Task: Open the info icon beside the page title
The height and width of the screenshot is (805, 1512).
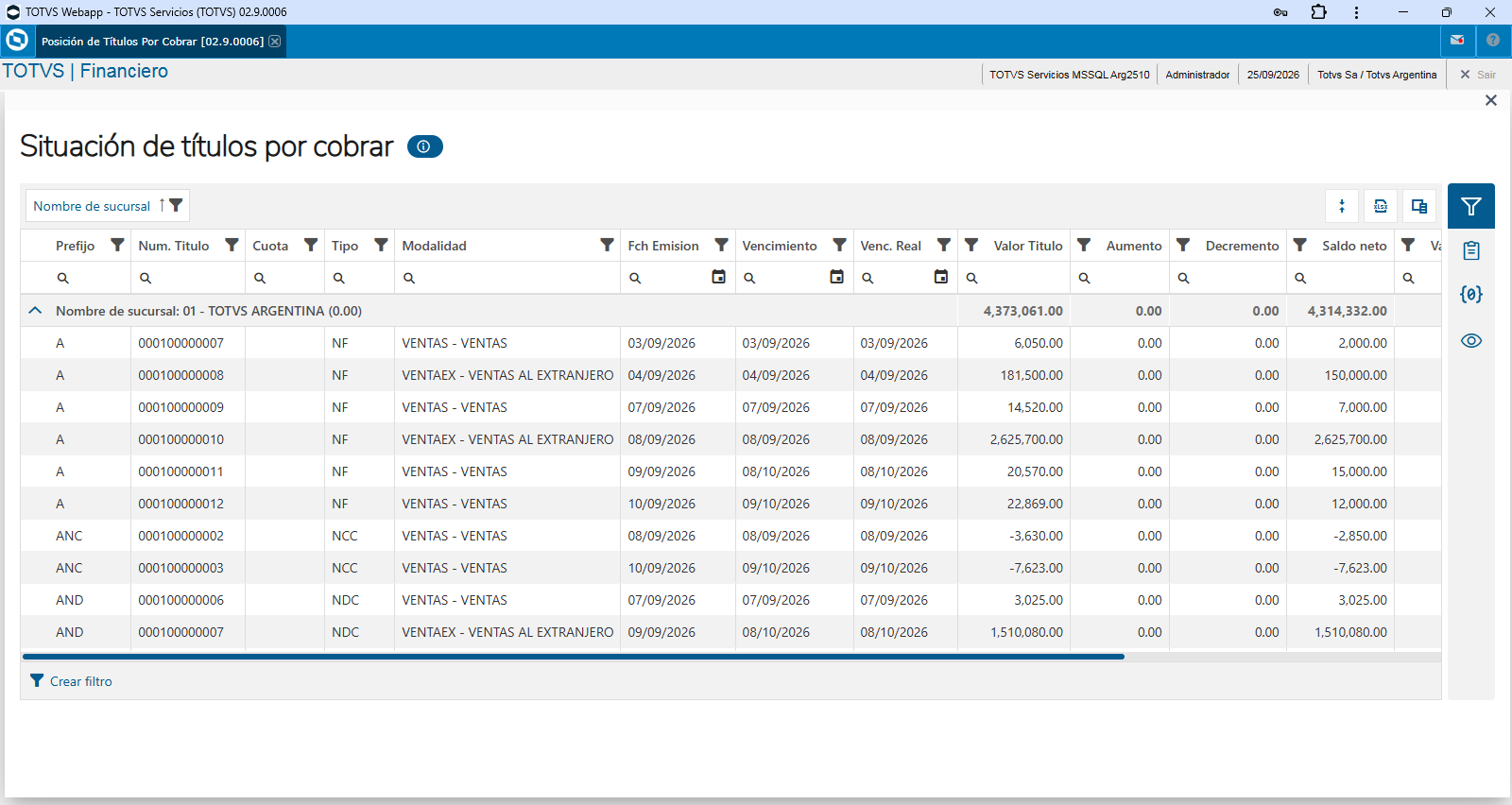Action: click(x=424, y=146)
